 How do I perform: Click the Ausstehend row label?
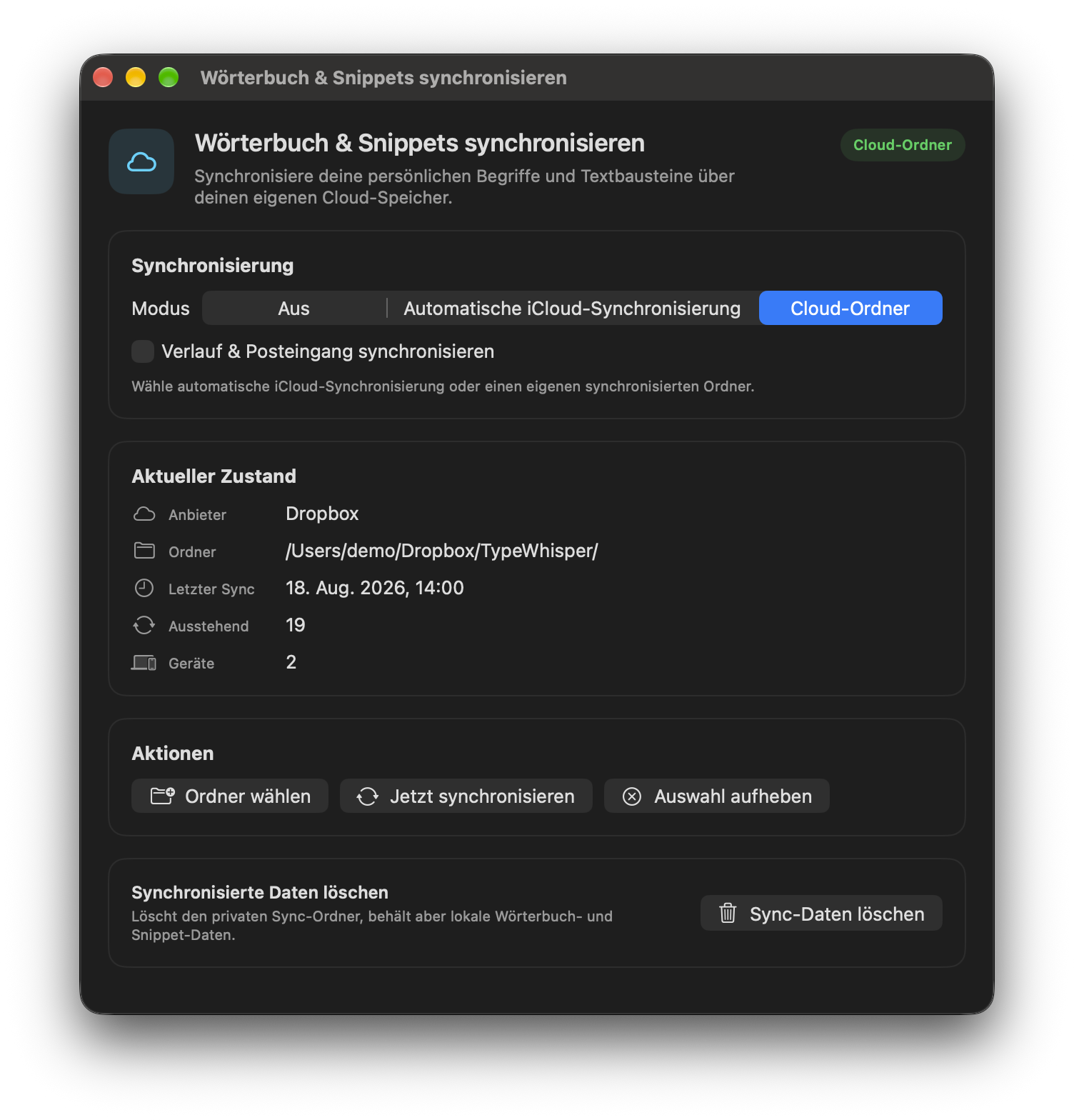(209, 626)
